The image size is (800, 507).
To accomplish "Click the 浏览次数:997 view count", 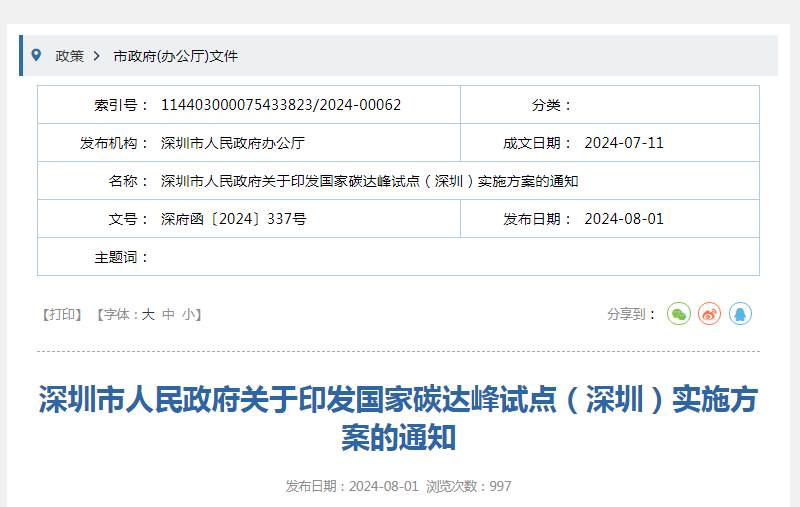I will click(468, 486).
